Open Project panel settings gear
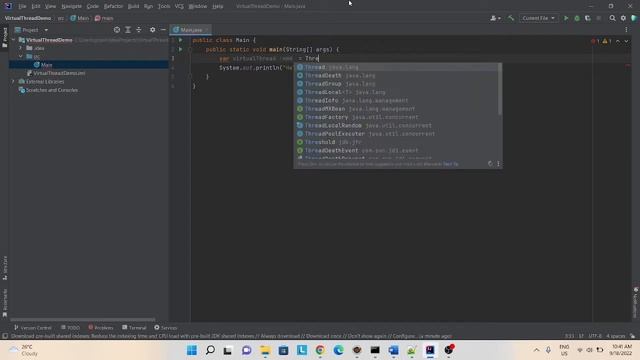Viewport: 640px width, 360px height. coord(152,30)
